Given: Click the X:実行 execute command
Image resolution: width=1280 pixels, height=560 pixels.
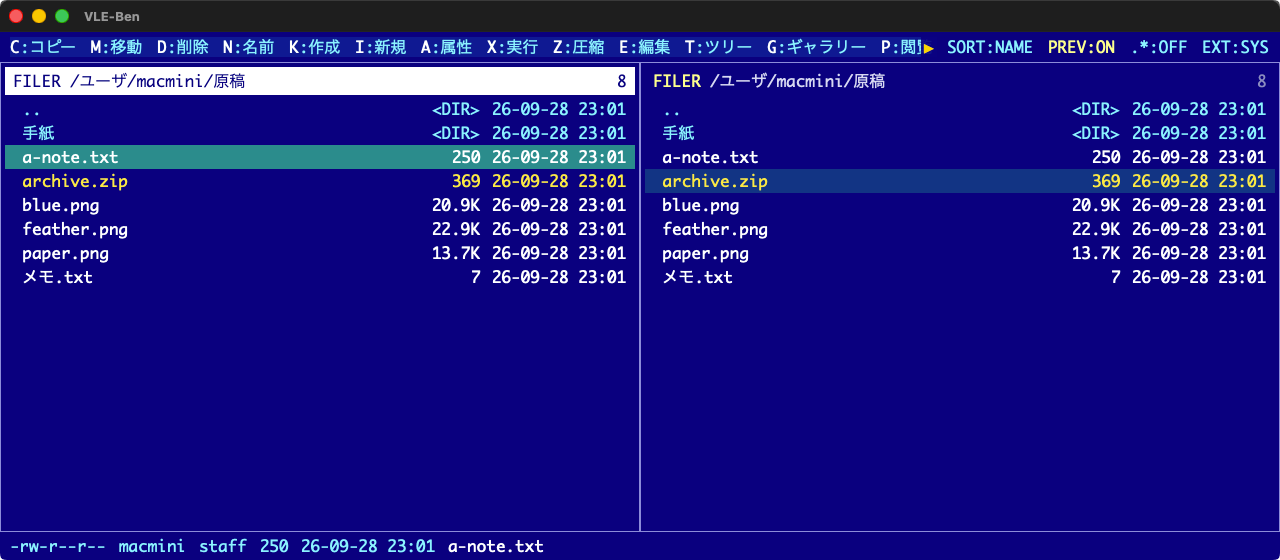Looking at the screenshot, I should [x=512, y=47].
